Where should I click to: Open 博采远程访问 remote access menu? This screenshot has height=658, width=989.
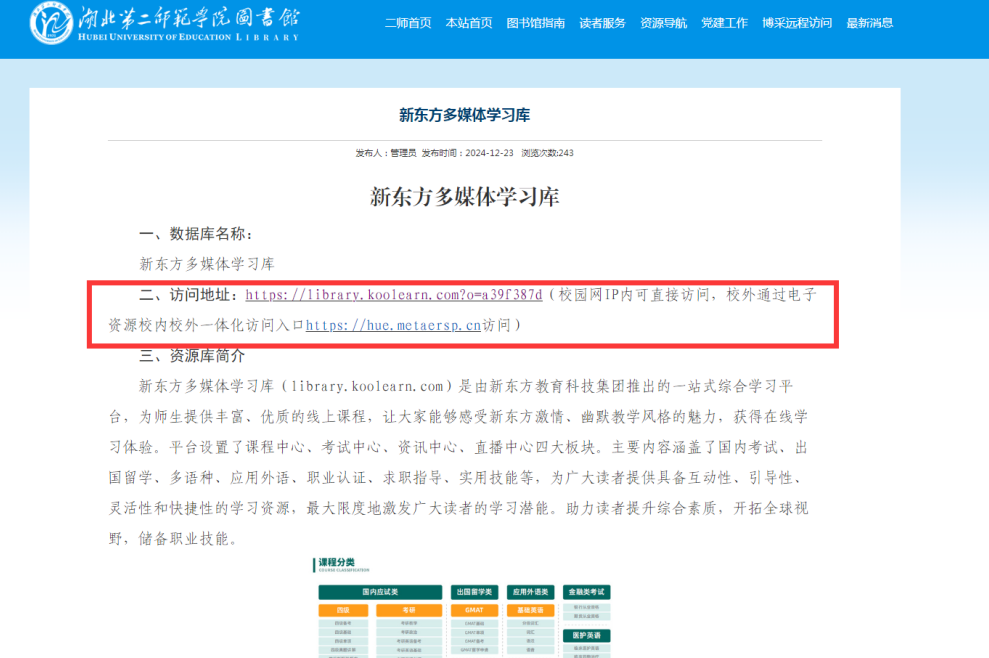pyautogui.click(x=796, y=23)
